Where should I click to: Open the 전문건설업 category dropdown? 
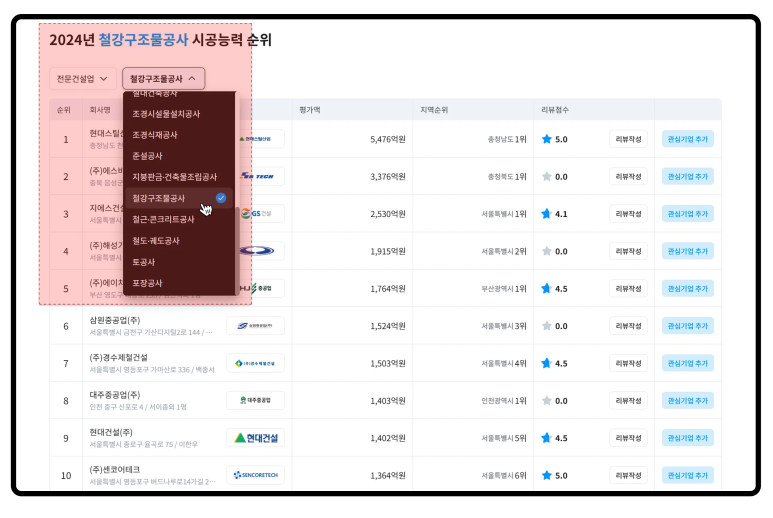[x=82, y=79]
